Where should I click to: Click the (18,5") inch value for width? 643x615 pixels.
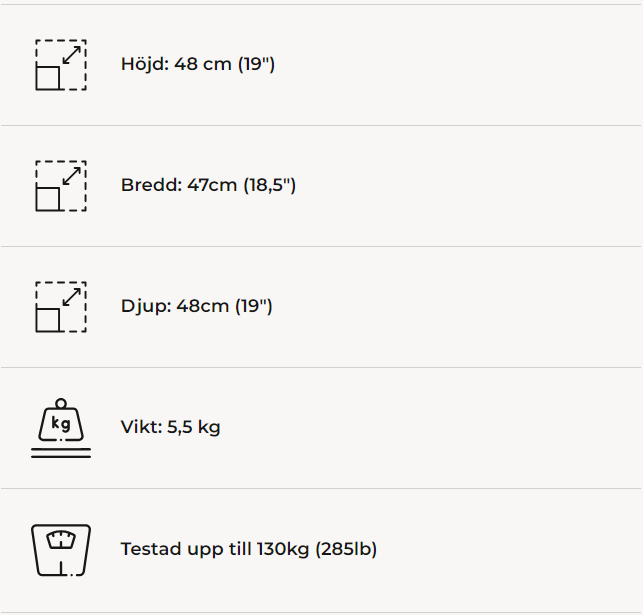[x=269, y=186]
